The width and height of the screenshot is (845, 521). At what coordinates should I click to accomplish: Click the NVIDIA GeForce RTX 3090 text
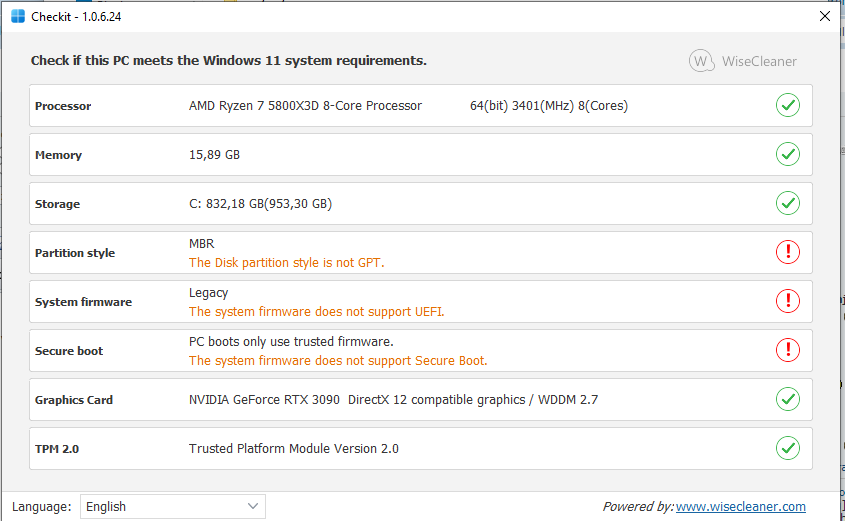[x=265, y=400]
